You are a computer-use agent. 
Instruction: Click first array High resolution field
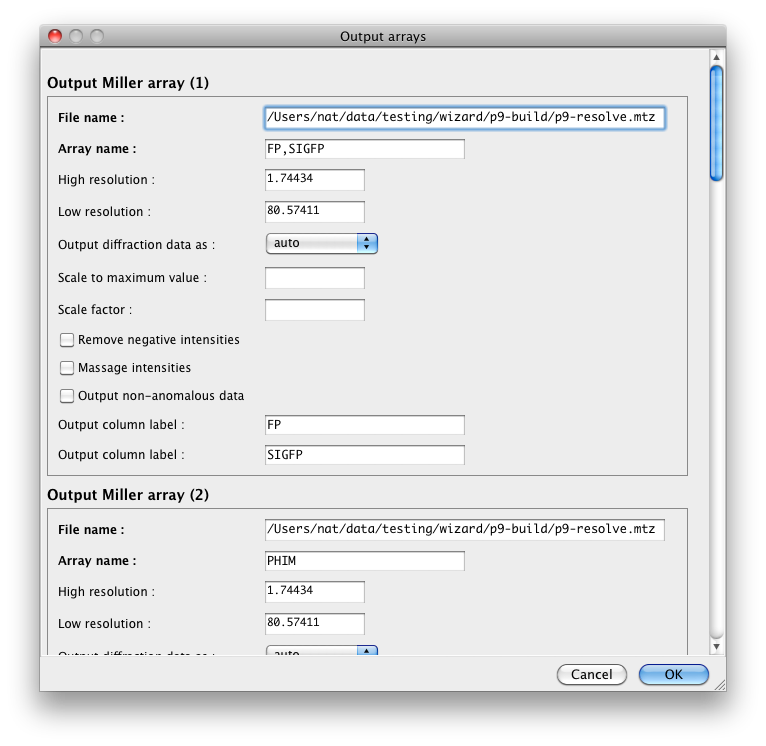pos(314,180)
